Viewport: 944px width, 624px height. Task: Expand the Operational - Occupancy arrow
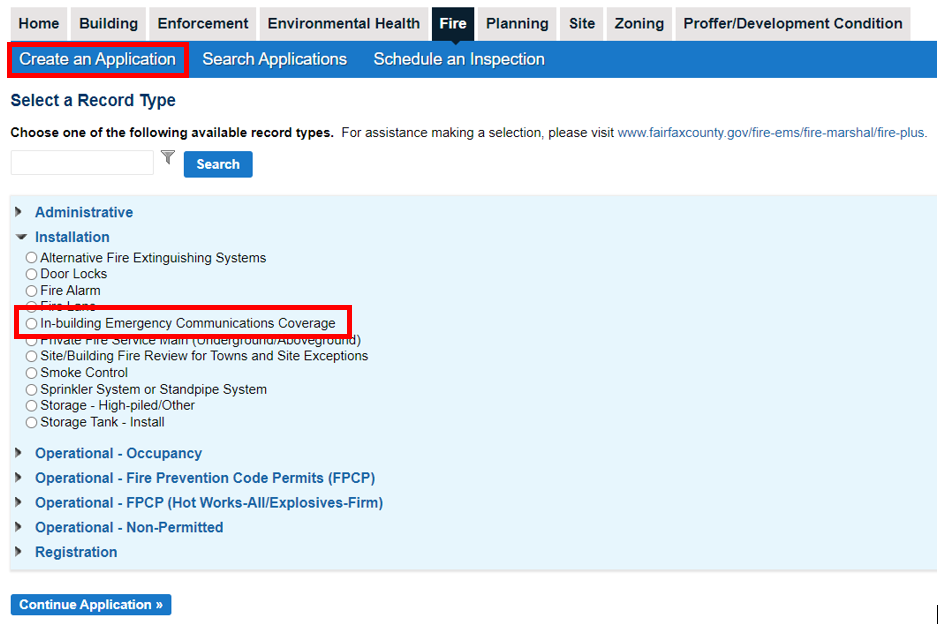pyautogui.click(x=19, y=452)
